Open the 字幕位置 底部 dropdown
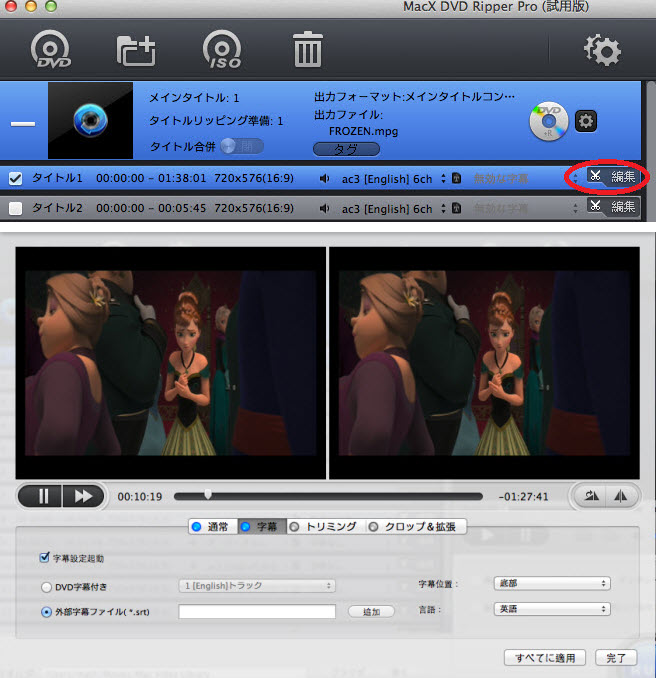 [x=552, y=583]
